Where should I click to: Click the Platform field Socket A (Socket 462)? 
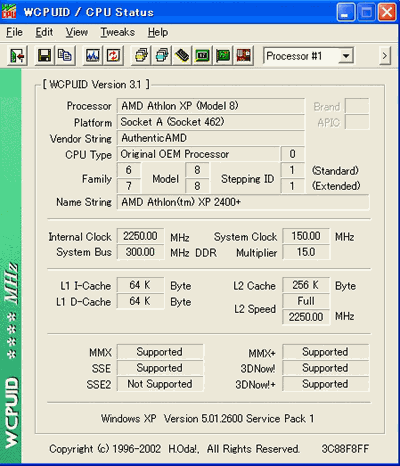point(211,122)
